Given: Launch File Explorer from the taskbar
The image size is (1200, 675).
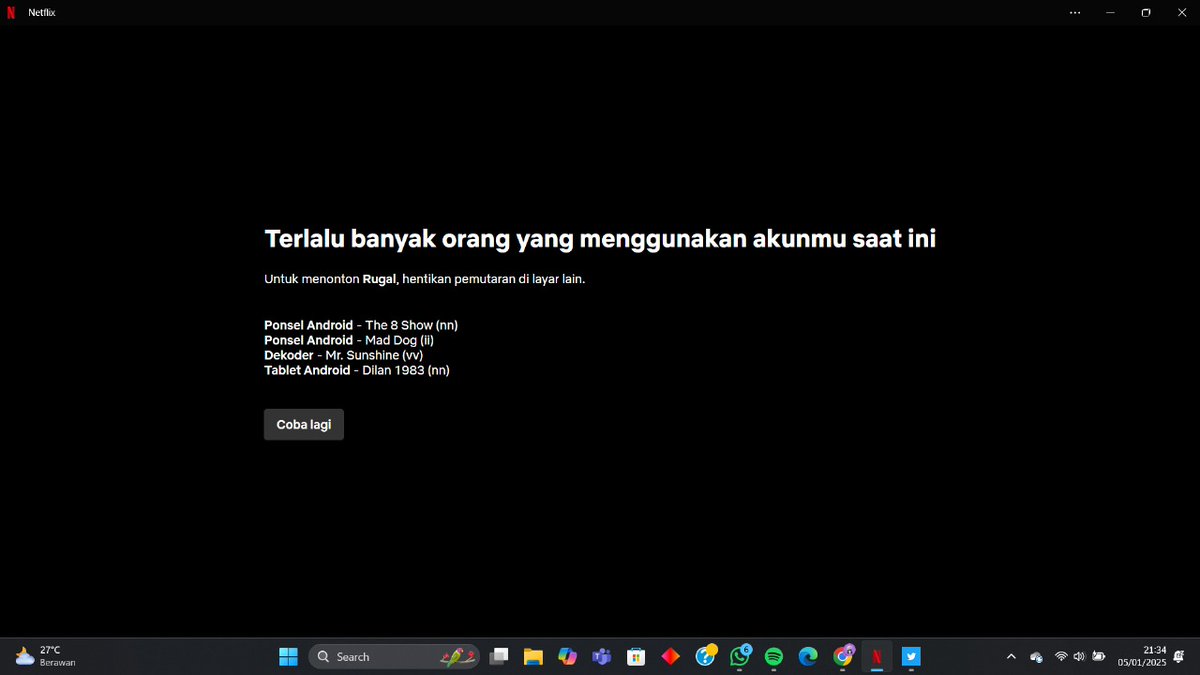Looking at the screenshot, I should point(533,657).
